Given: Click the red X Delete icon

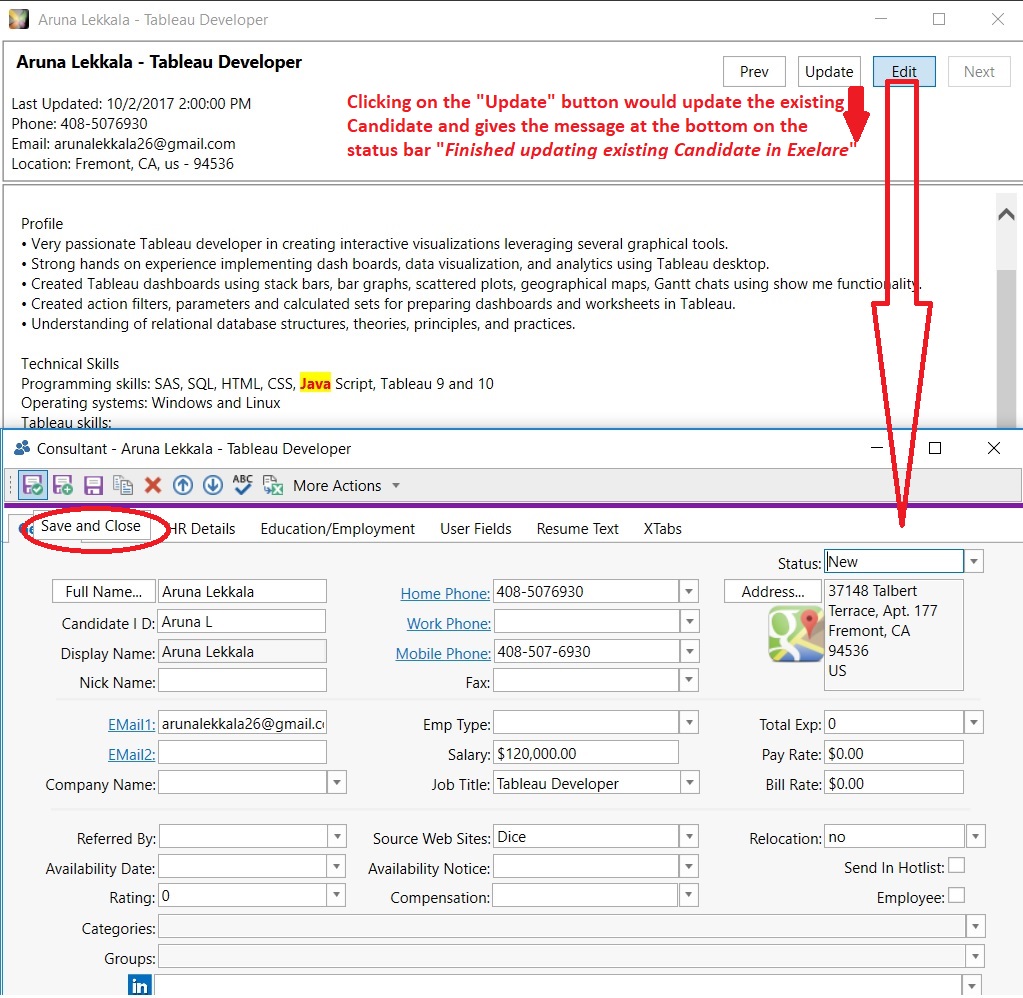Looking at the screenshot, I should coord(153,485).
